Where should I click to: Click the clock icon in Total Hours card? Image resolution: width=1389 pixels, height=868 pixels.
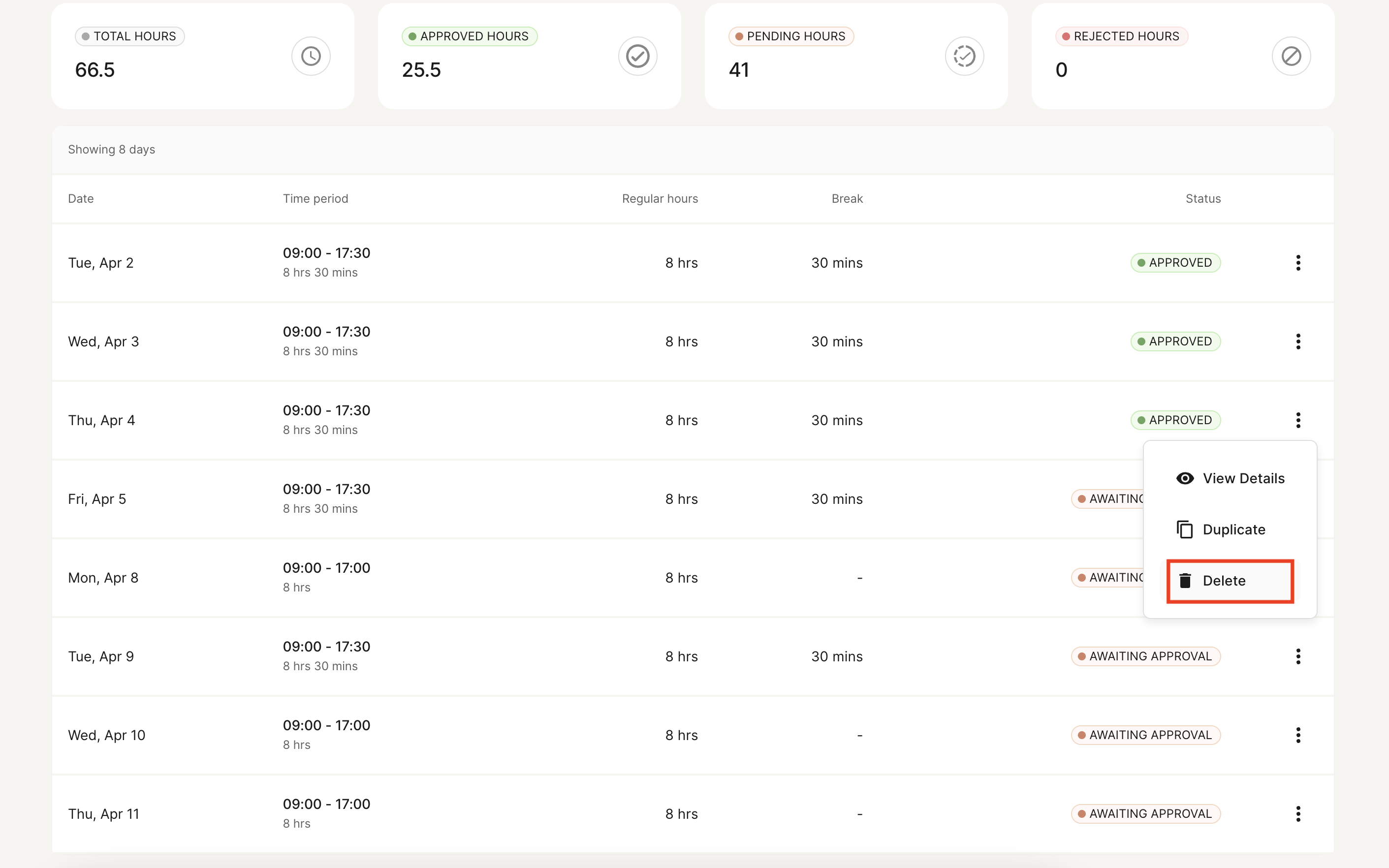[x=311, y=56]
